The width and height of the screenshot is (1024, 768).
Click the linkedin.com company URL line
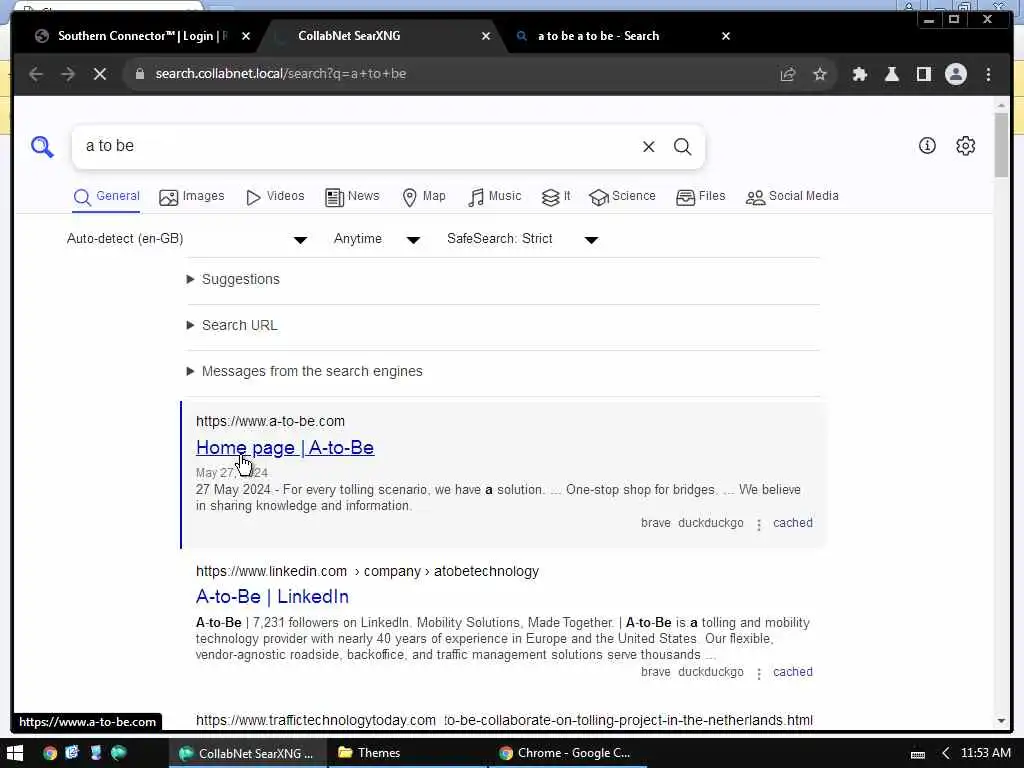click(367, 571)
